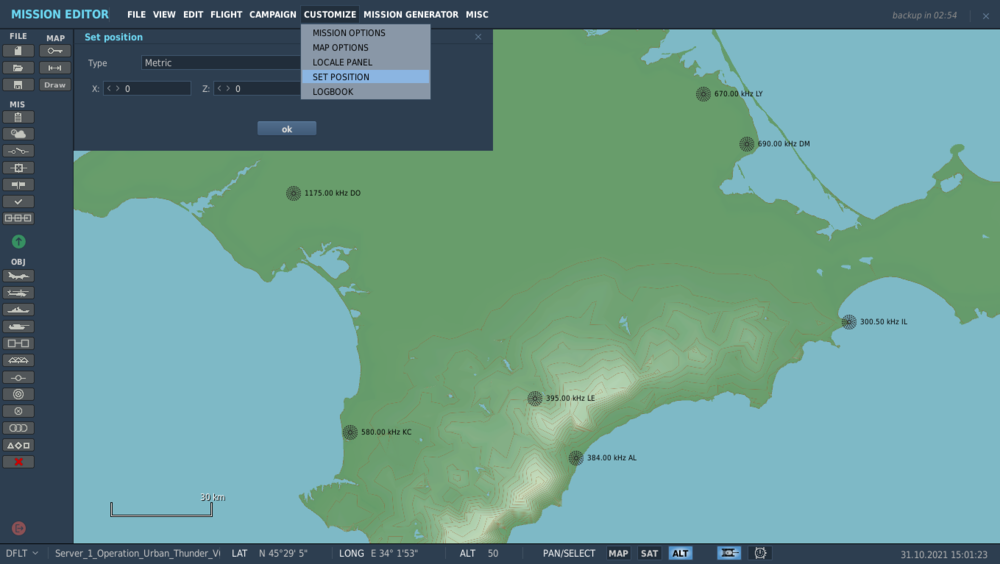Decrease X value with left arrow
The image size is (1000, 564).
point(109,88)
